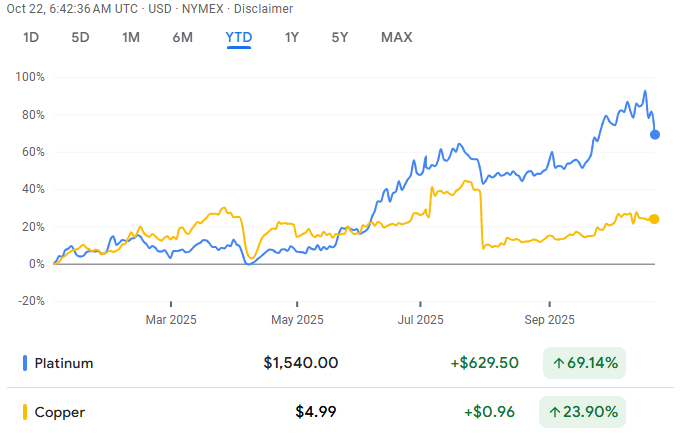The image size is (683, 434).
Task: Click the blue endpoint dot on Platinum line
Action: coord(655,135)
